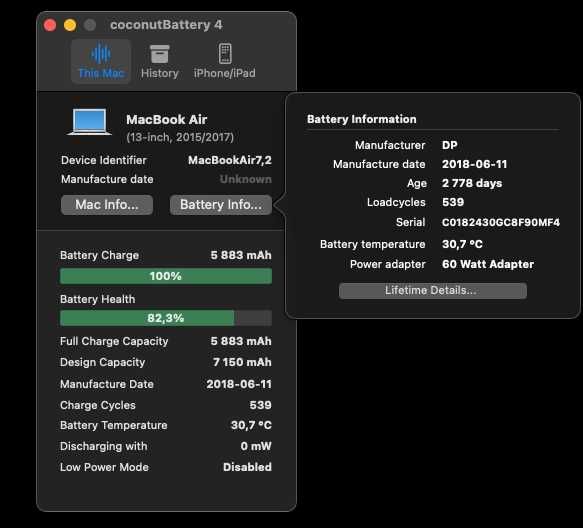Open Lifetime Details in battery popover
The image size is (583, 528).
click(433, 290)
